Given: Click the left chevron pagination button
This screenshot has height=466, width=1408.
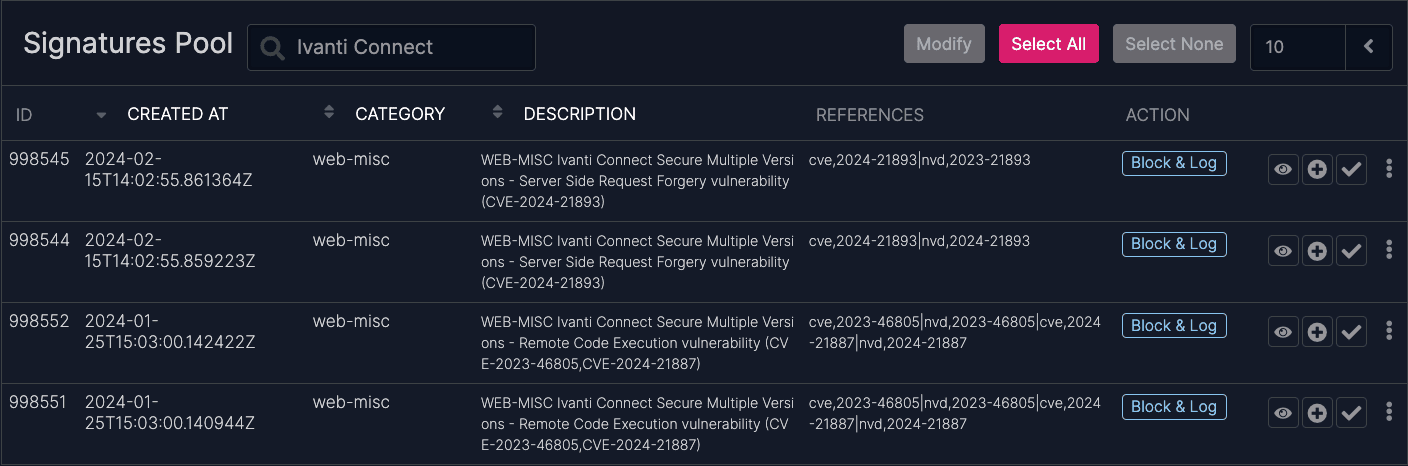Looking at the screenshot, I should pos(1369,47).
